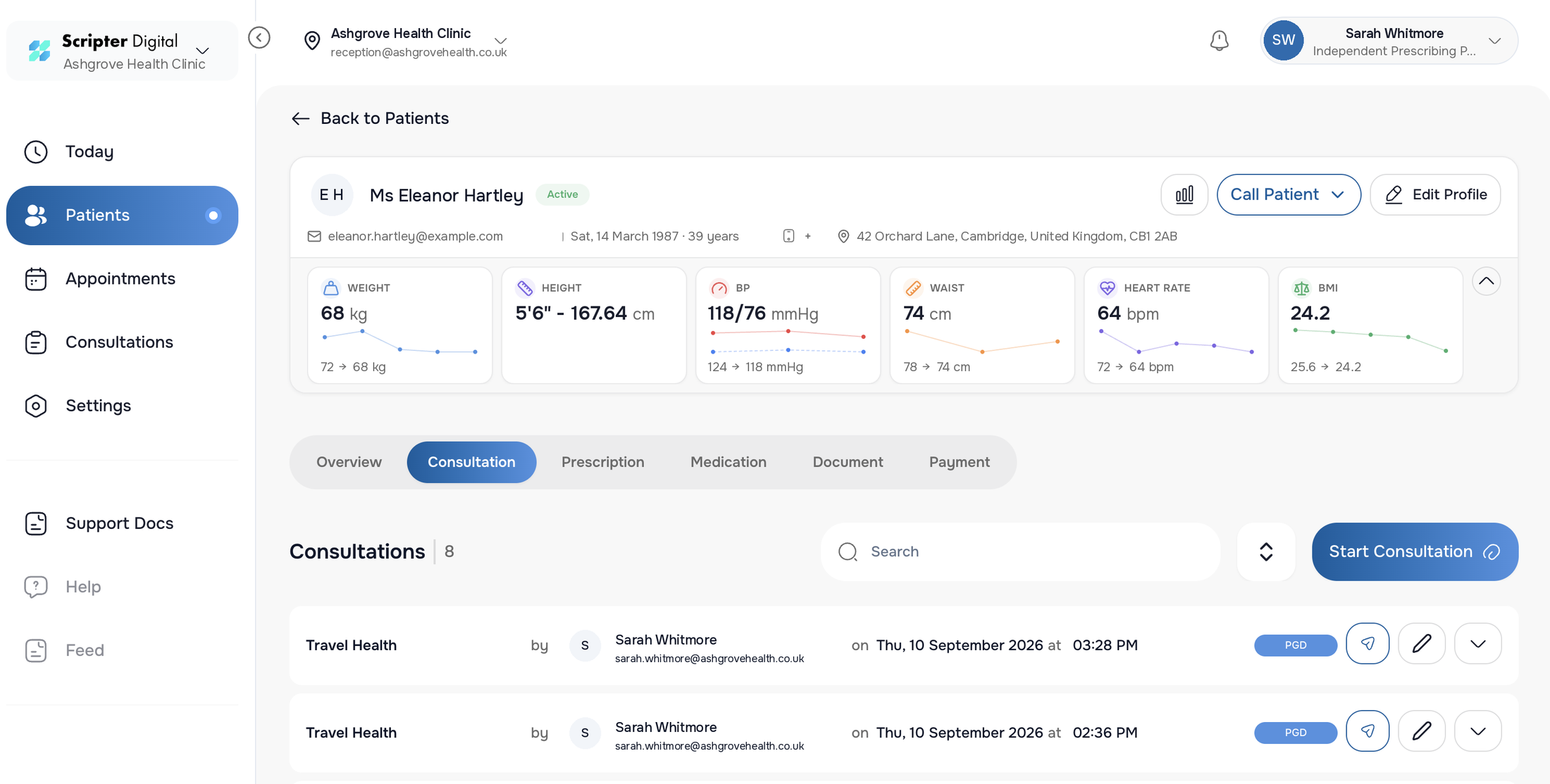Open Consultations in the sidebar
Image resolution: width=1550 pixels, height=784 pixels.
point(122,342)
